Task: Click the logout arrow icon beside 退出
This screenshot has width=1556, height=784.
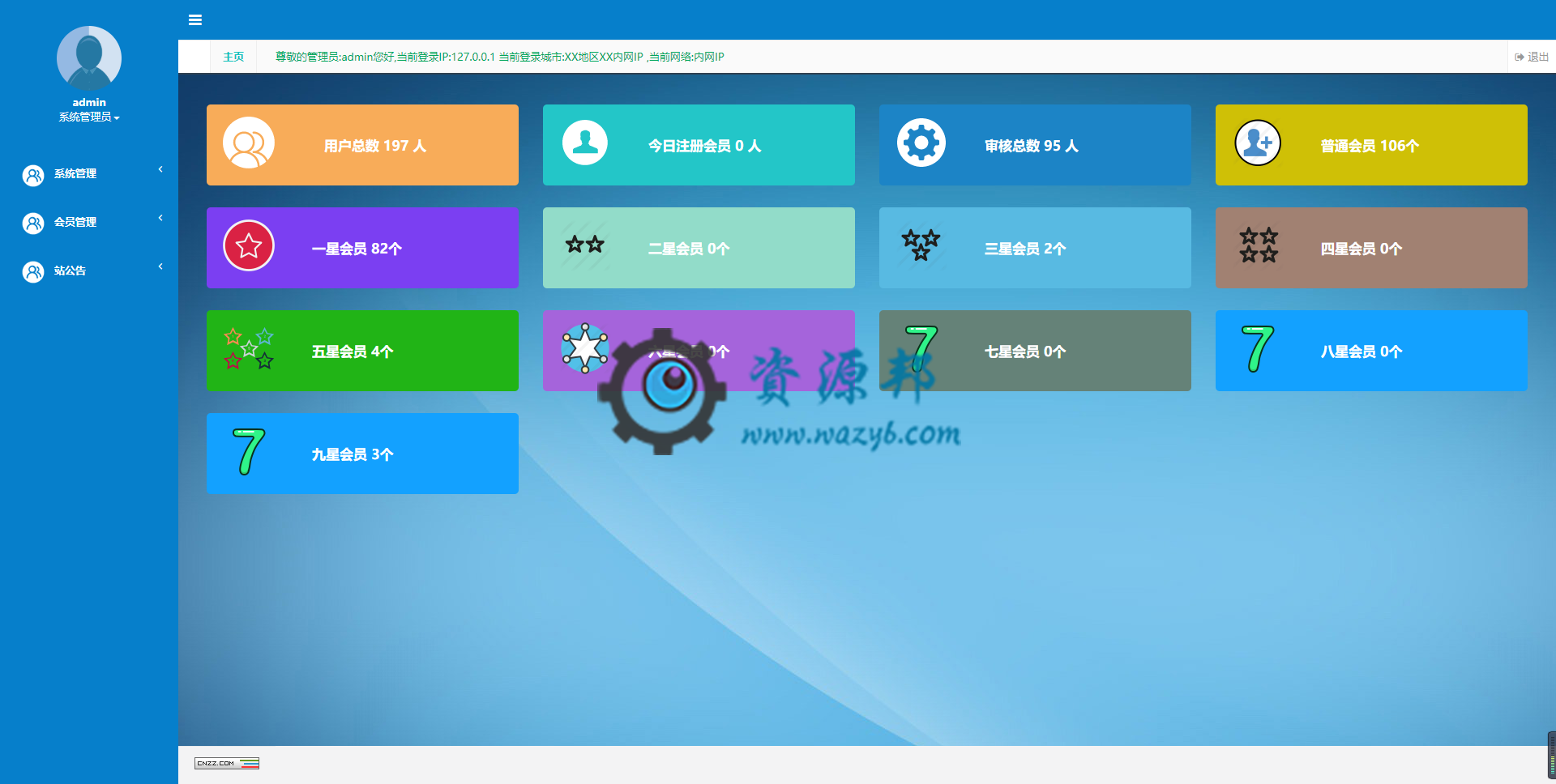Action: coord(1520,57)
